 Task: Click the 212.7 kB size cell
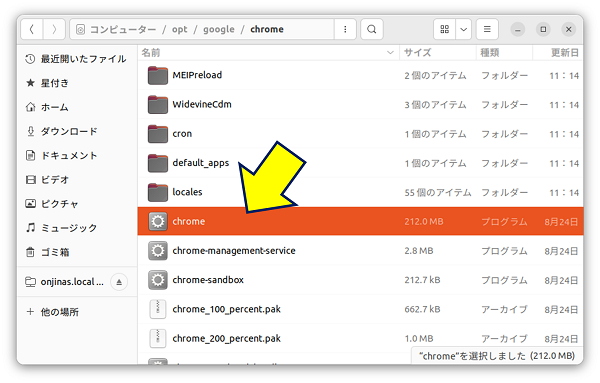[422, 280]
